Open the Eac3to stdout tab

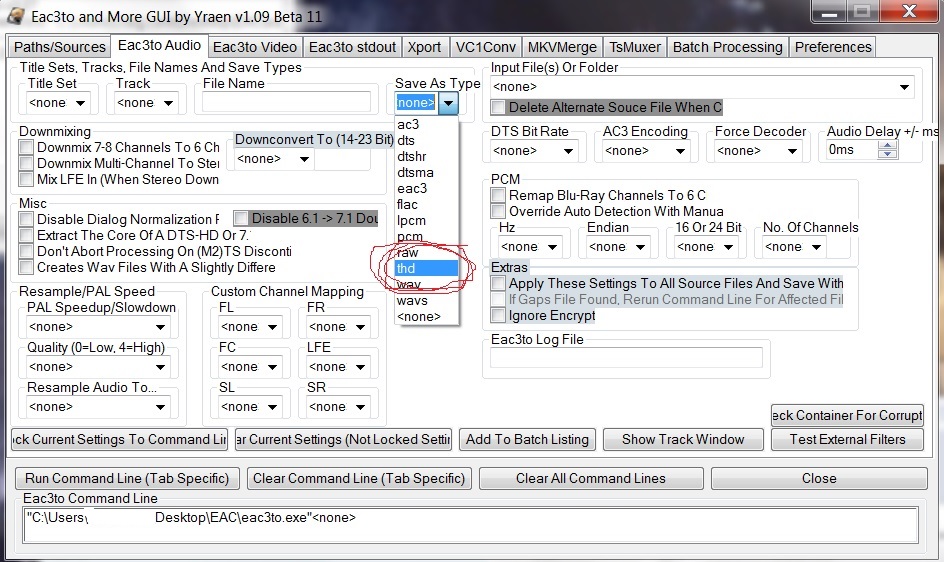(x=352, y=47)
